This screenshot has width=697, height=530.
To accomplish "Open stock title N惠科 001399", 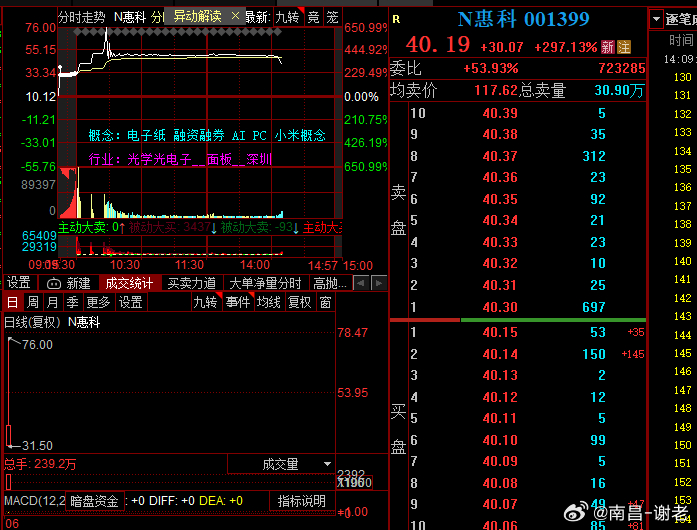I will tap(524, 19).
